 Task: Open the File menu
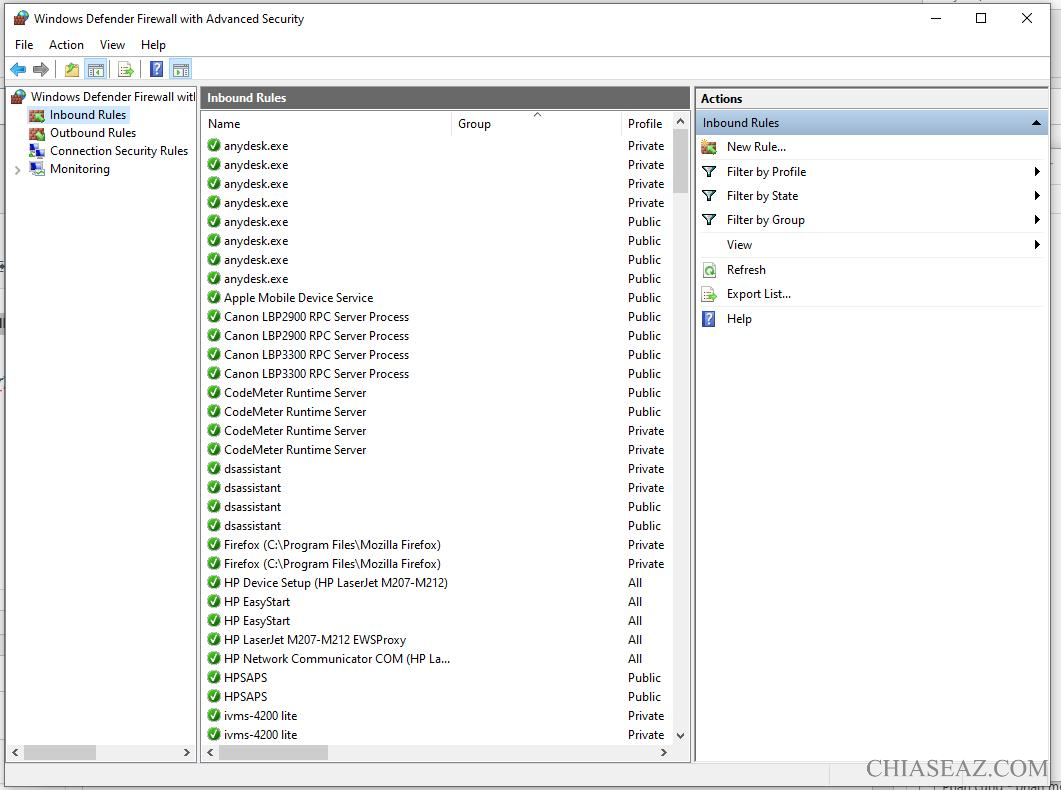(x=24, y=45)
